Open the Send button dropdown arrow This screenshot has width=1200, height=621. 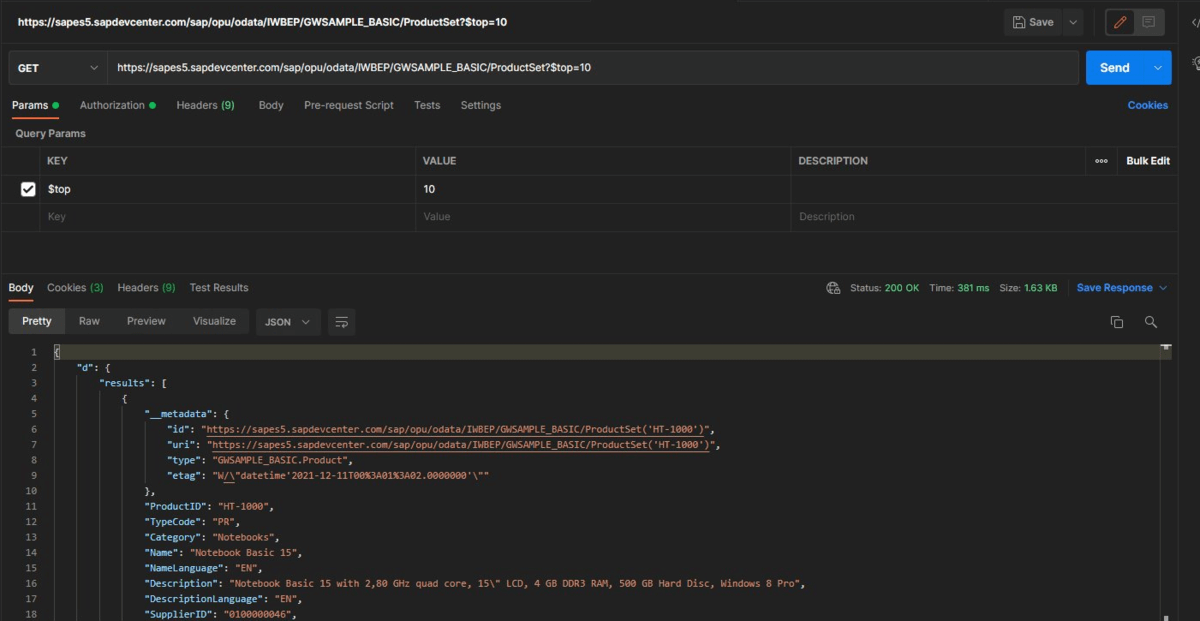tap(1158, 68)
